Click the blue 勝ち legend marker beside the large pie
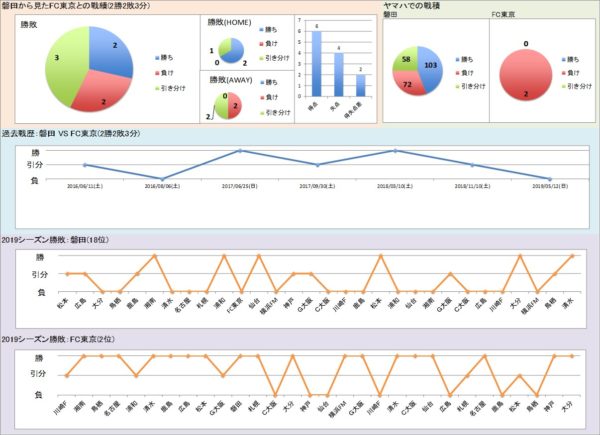 [159, 58]
